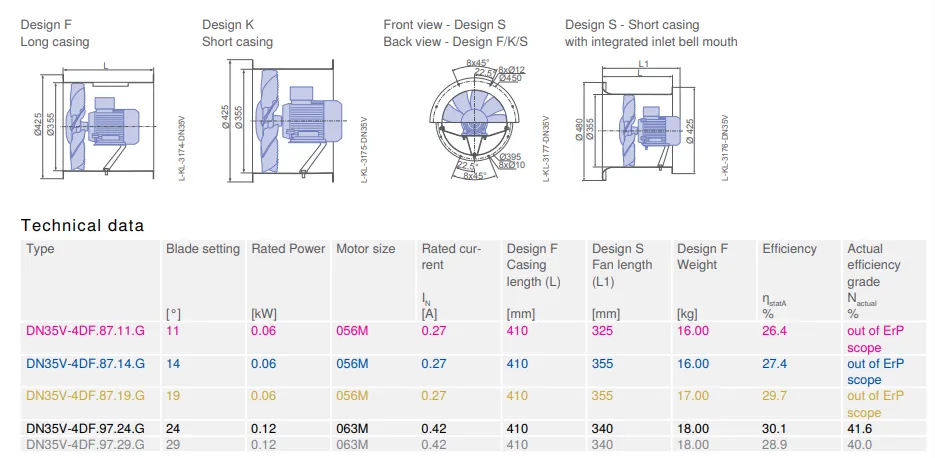Screen dimensions: 935x458
Task: Click the 26.4 efficiency value
Action: 774,330
